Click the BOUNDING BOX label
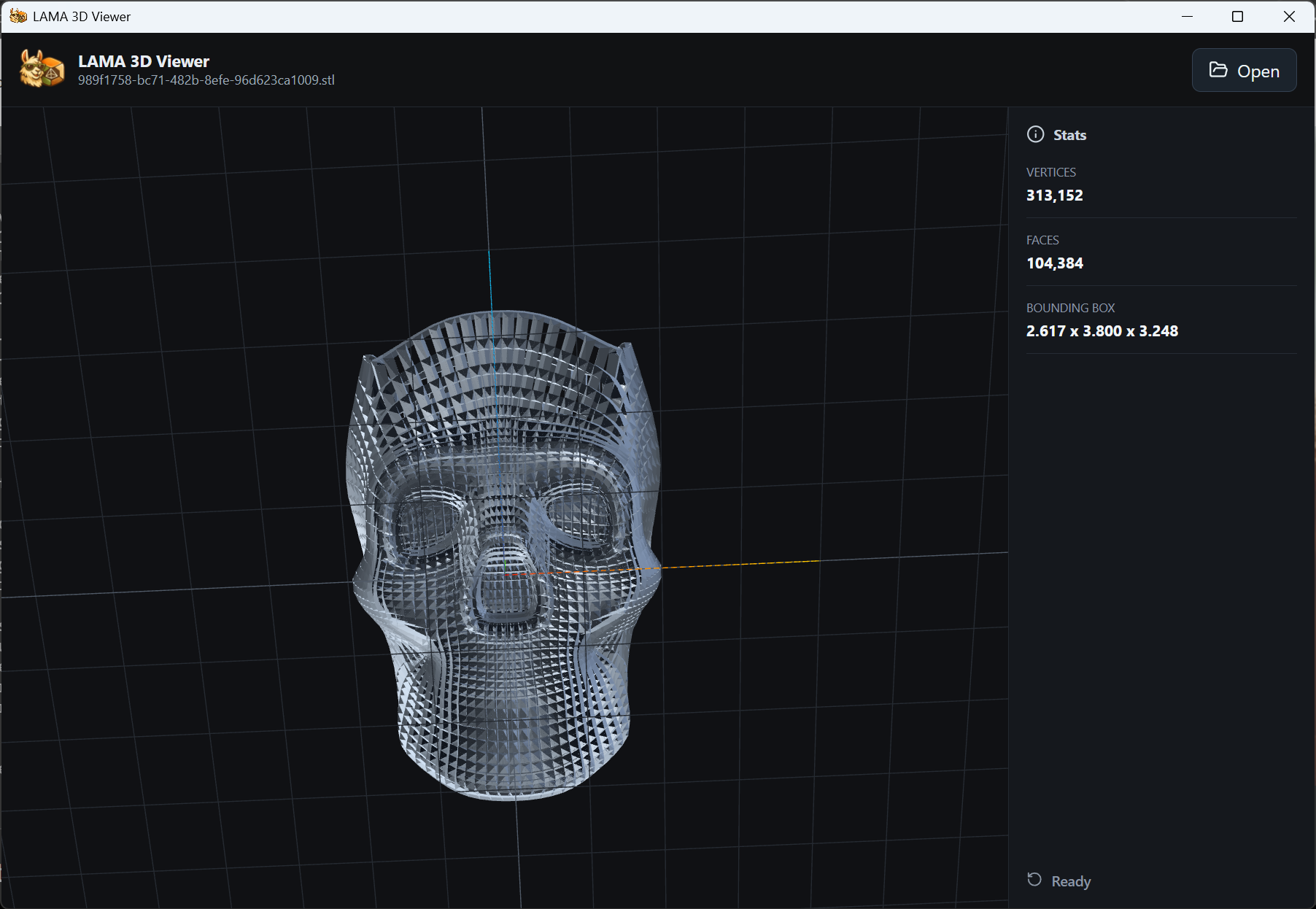The width and height of the screenshot is (1316, 909). (1070, 308)
